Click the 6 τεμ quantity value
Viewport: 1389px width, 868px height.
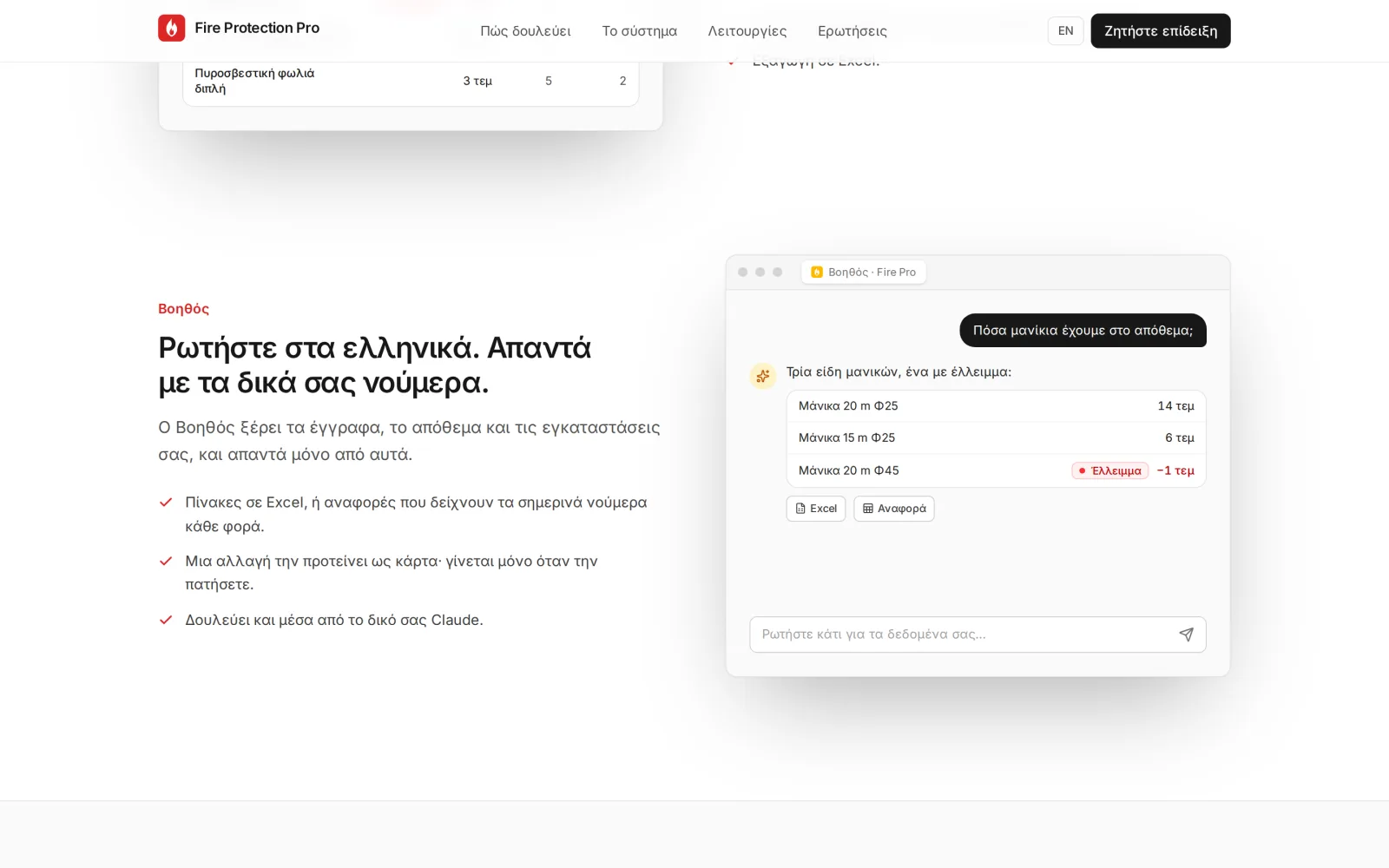tap(1180, 438)
